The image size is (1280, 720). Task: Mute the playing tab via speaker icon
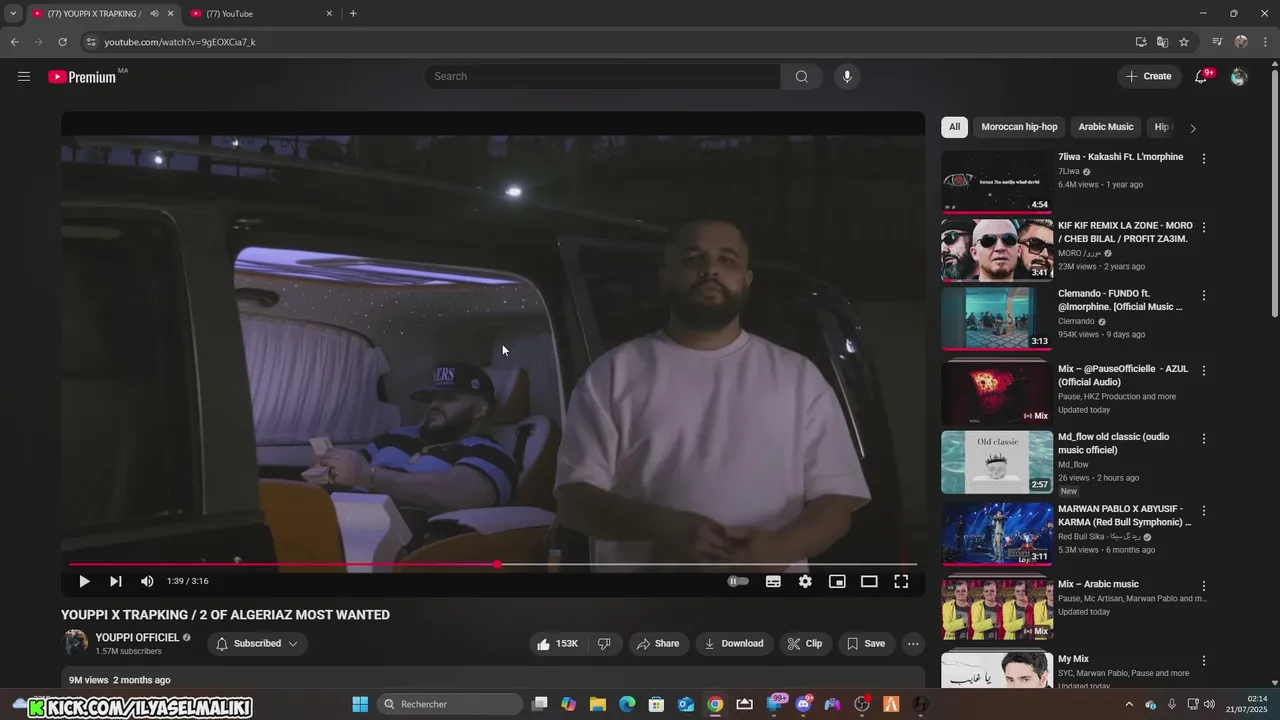(154, 14)
